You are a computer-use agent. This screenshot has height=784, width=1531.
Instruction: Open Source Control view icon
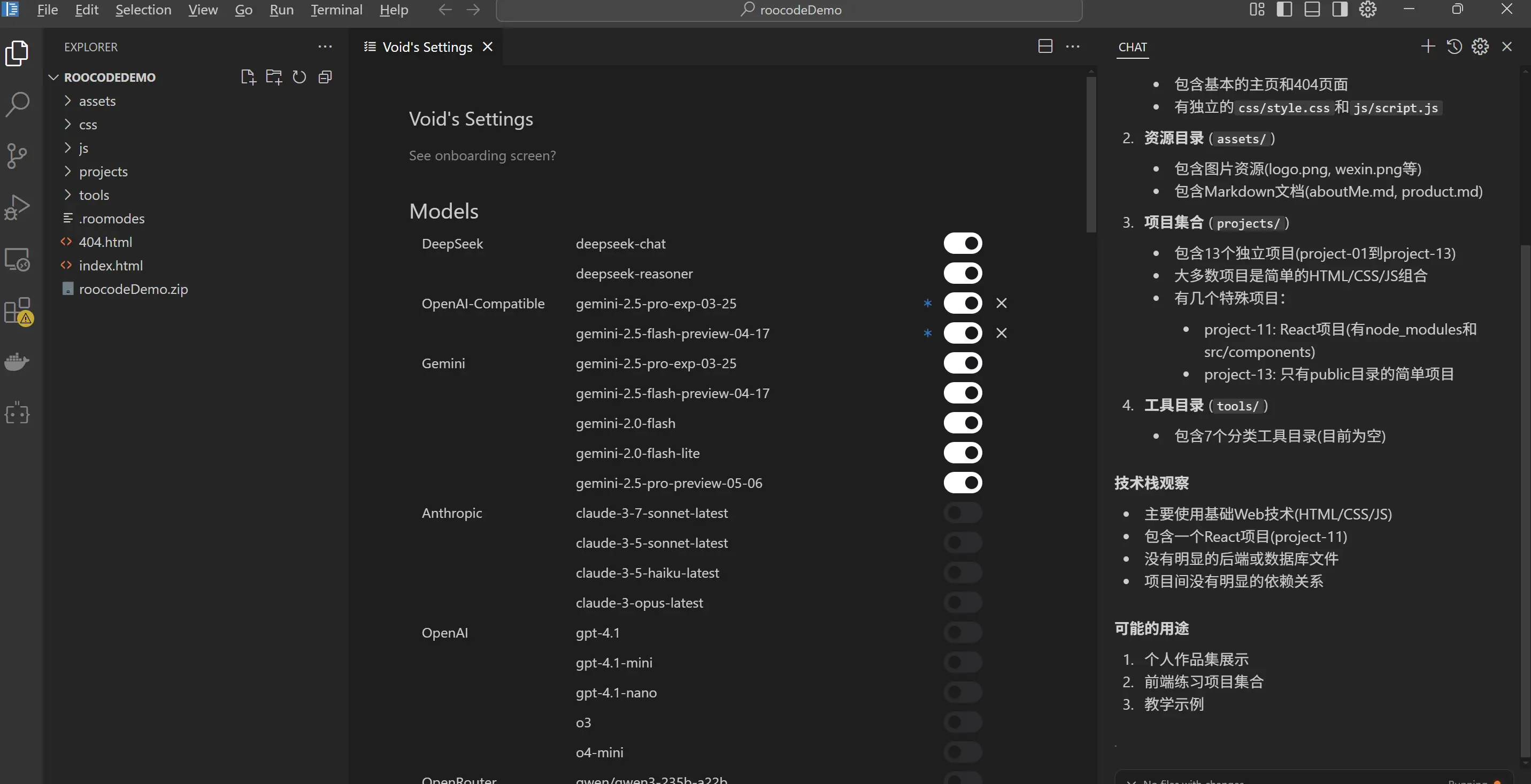pos(17,156)
